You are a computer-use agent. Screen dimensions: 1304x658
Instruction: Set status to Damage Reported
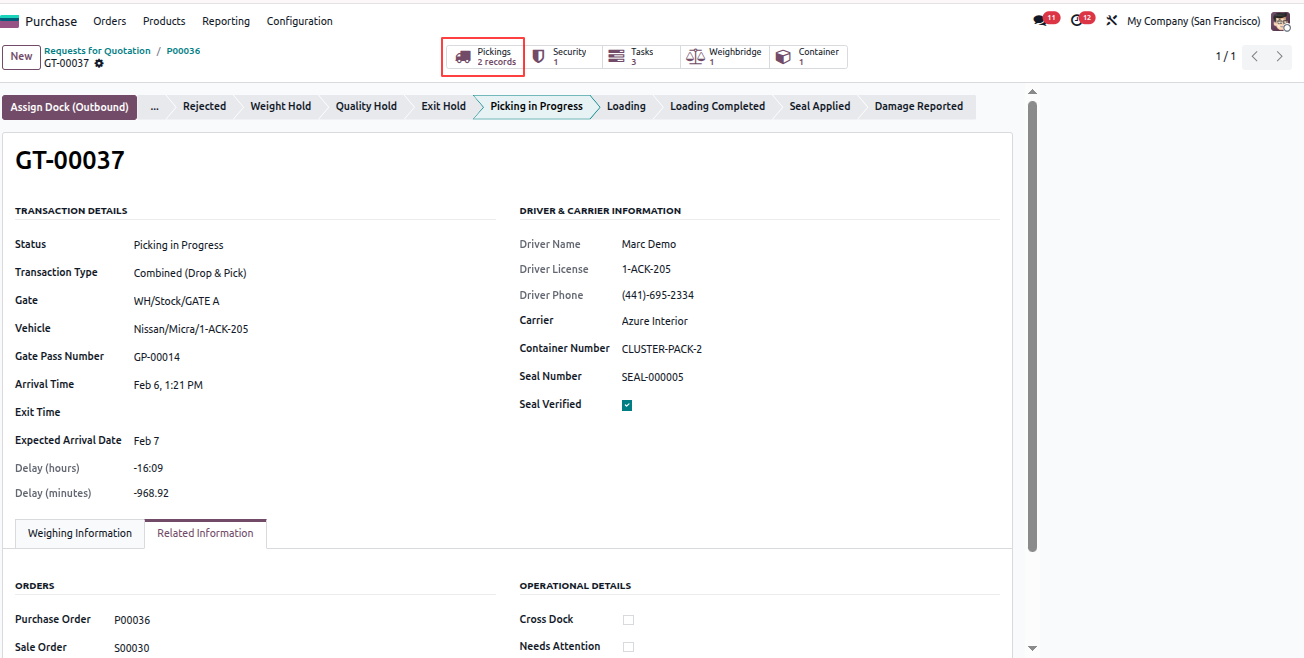tap(919, 106)
